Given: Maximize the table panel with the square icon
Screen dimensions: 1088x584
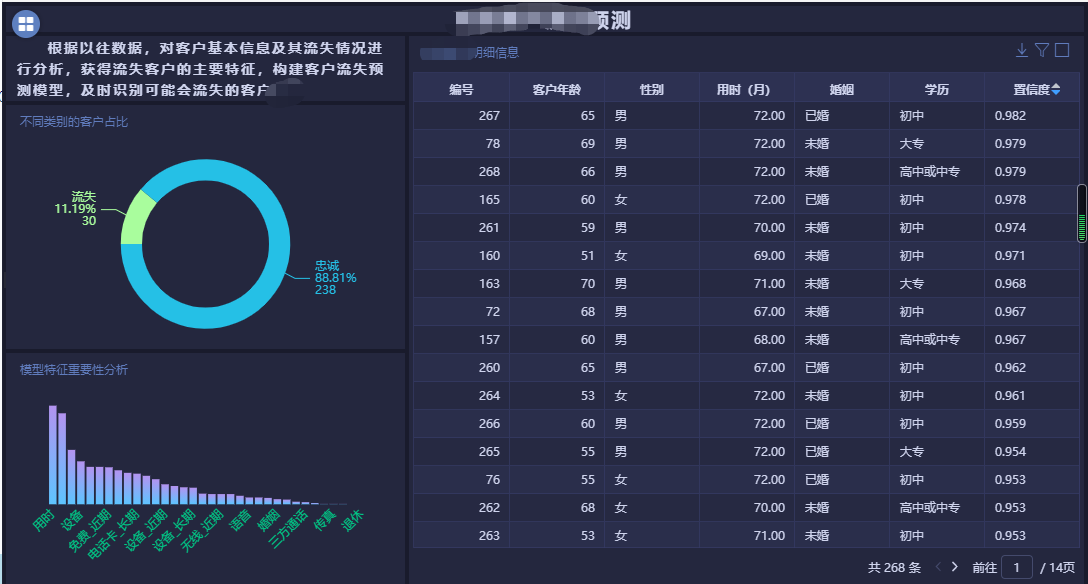Looking at the screenshot, I should tap(1062, 50).
